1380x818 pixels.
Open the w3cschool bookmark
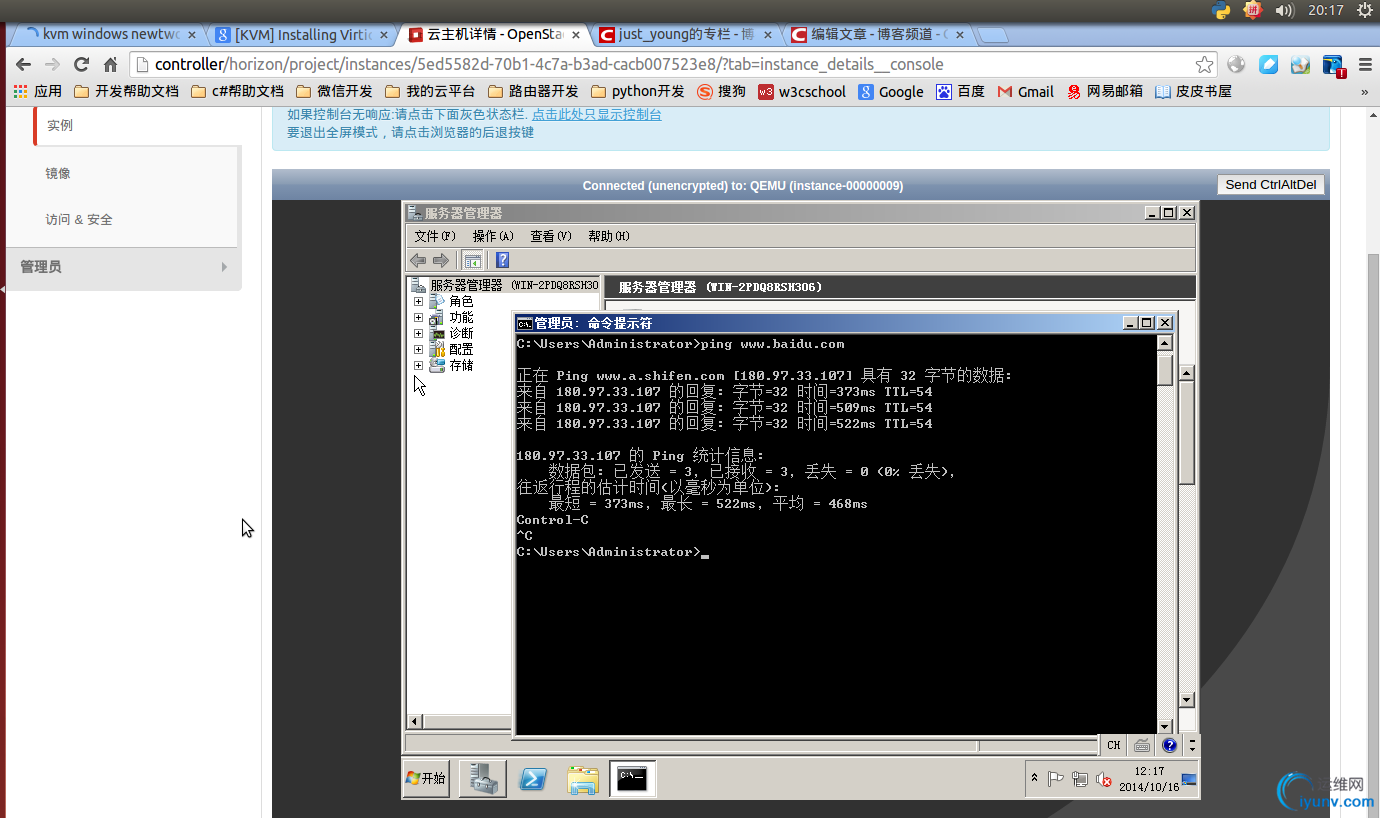[802, 91]
